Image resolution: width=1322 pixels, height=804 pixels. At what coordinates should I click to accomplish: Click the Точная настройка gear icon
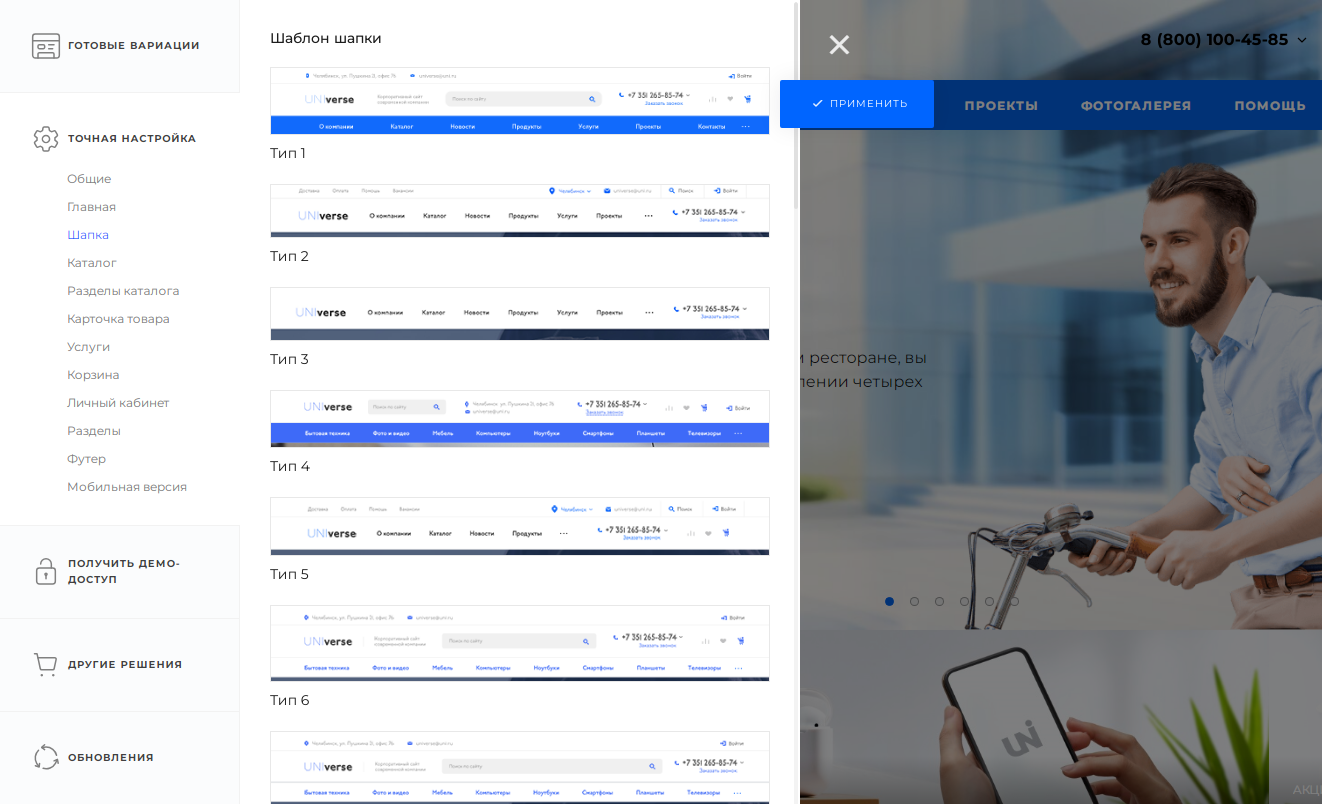[x=46, y=139]
